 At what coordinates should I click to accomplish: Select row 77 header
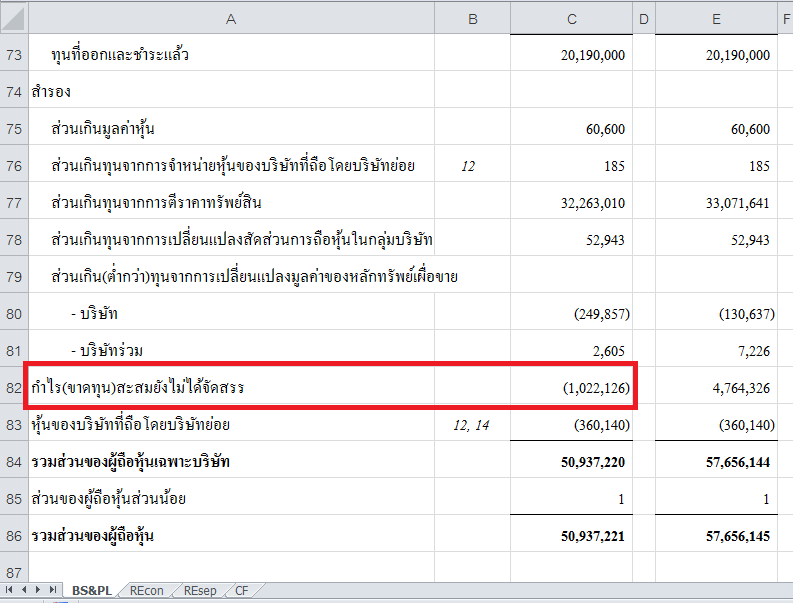[x=14, y=203]
